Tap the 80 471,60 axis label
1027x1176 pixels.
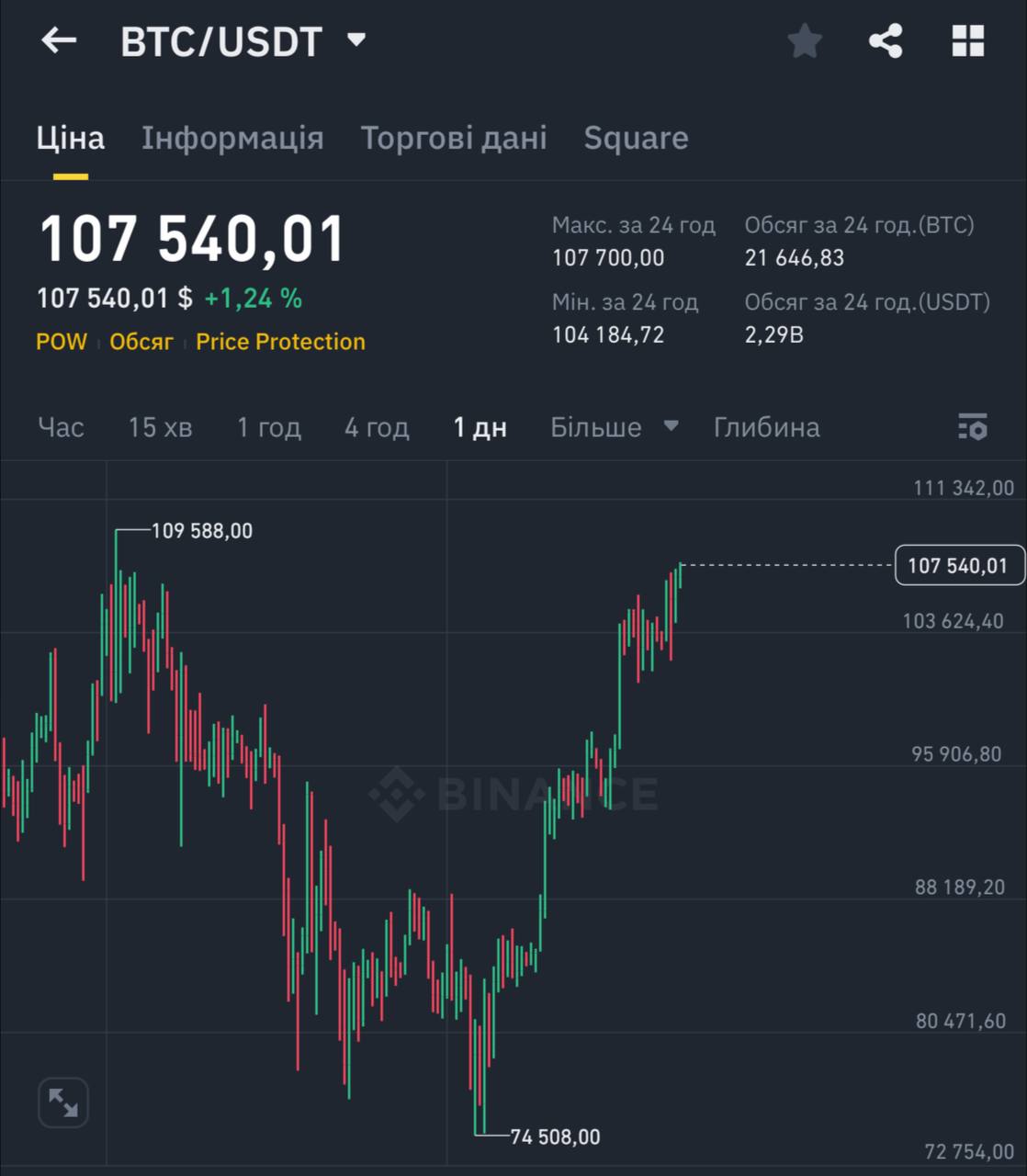(961, 1021)
